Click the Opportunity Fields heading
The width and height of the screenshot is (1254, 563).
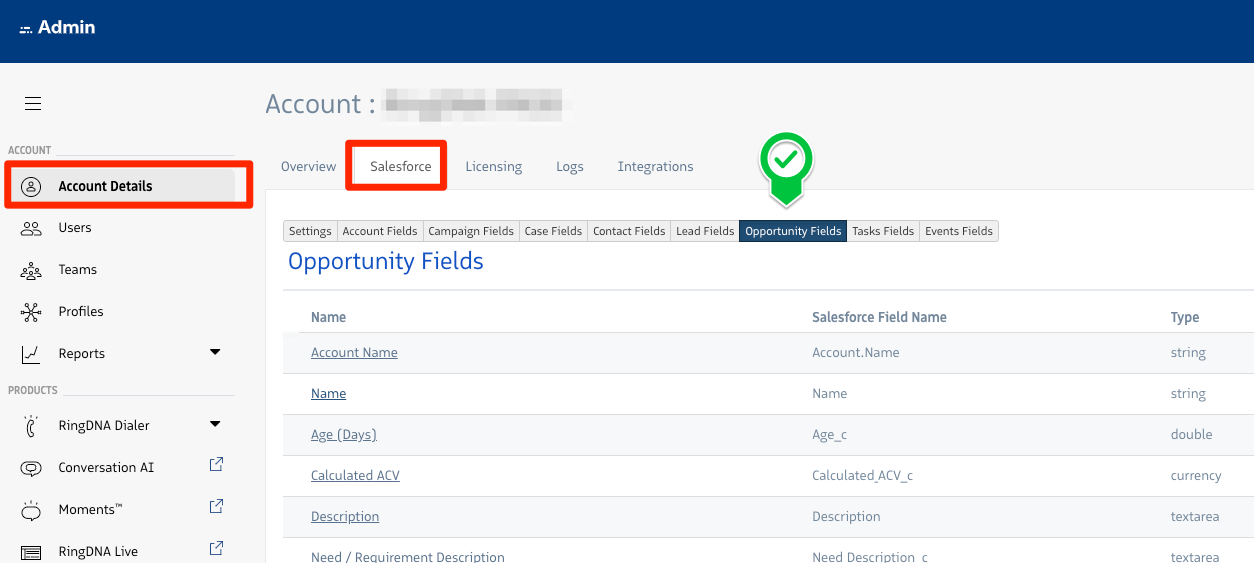click(386, 262)
